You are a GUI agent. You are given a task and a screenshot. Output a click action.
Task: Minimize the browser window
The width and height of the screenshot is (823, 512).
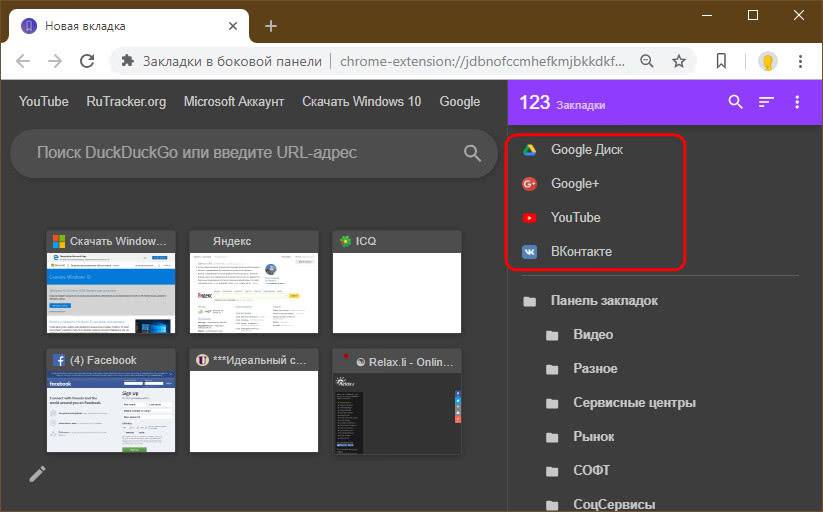tap(707, 15)
